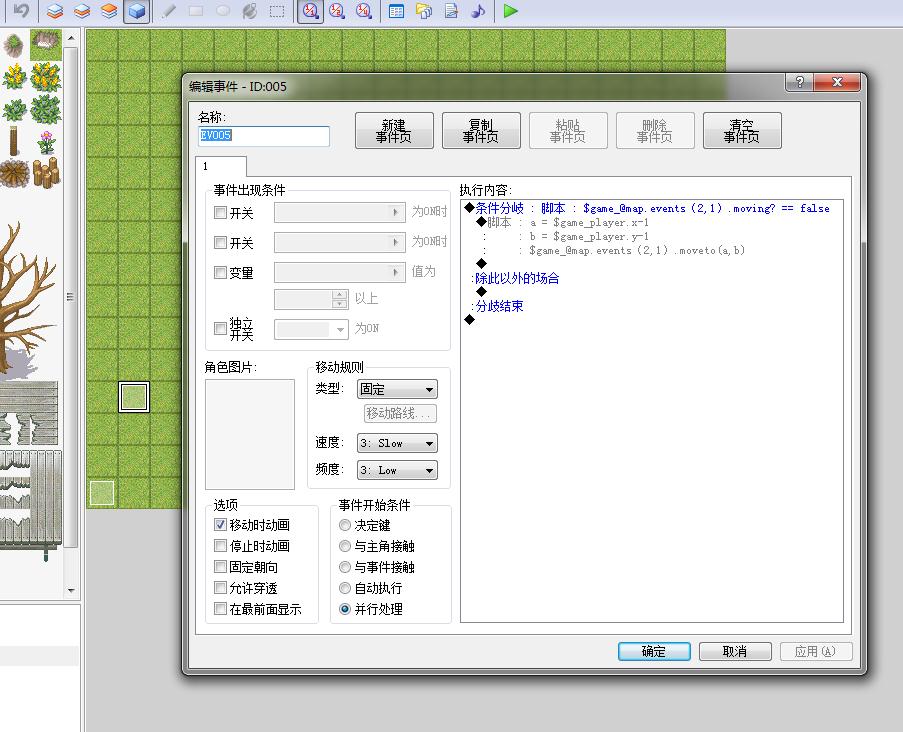Click the green Playtest arrow icon
The width and height of the screenshot is (903, 732).
pos(510,10)
